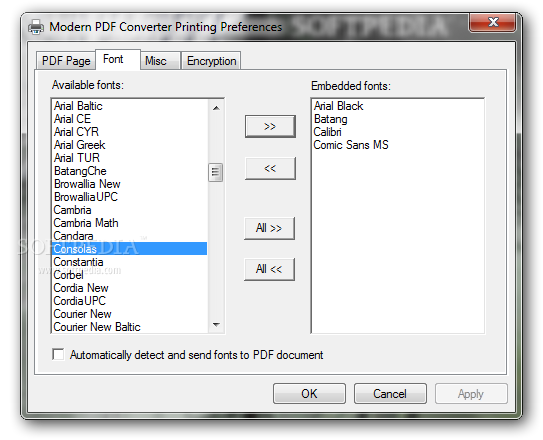543x440 pixels.
Task: Select Arial Black in embedded fonts
Action: coord(398,106)
